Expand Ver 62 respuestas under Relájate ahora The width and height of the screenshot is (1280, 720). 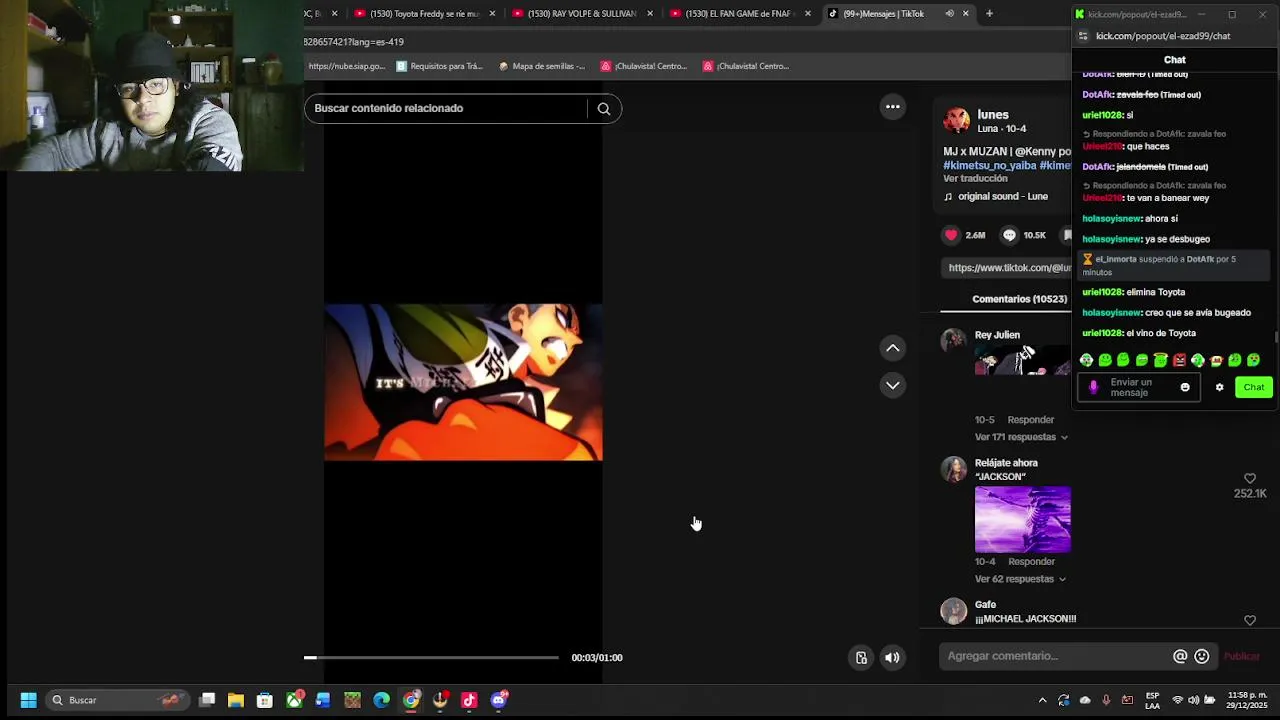click(x=1020, y=579)
